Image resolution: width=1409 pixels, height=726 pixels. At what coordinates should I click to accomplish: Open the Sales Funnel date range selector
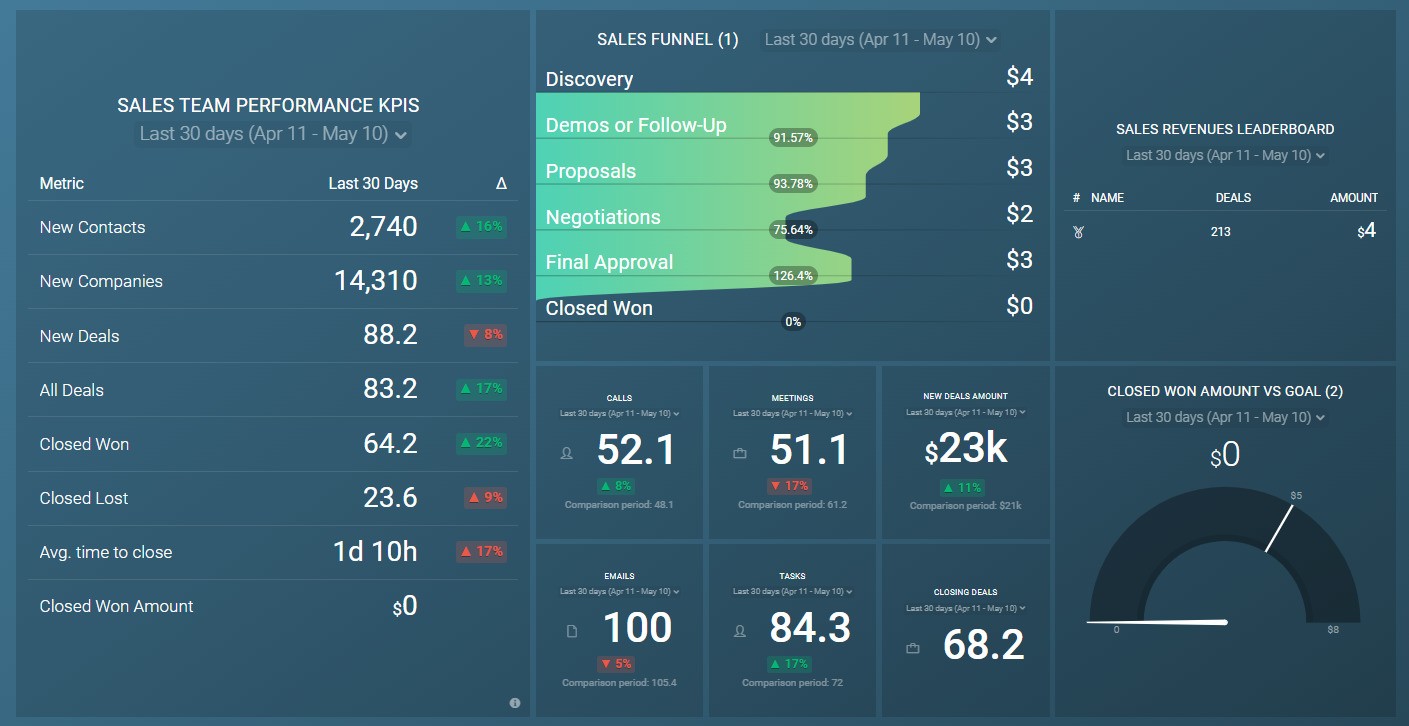tap(879, 39)
